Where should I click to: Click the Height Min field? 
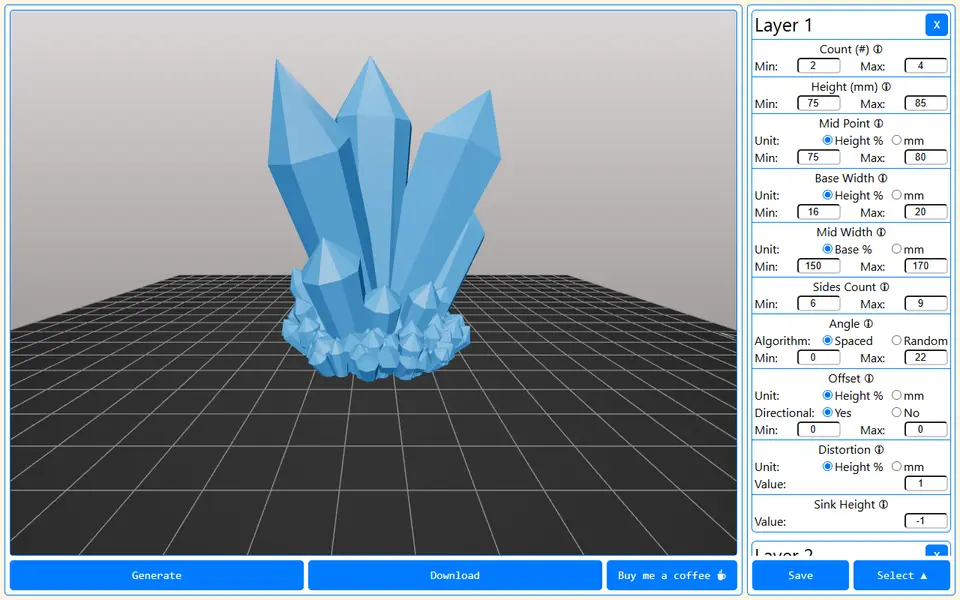click(x=819, y=103)
